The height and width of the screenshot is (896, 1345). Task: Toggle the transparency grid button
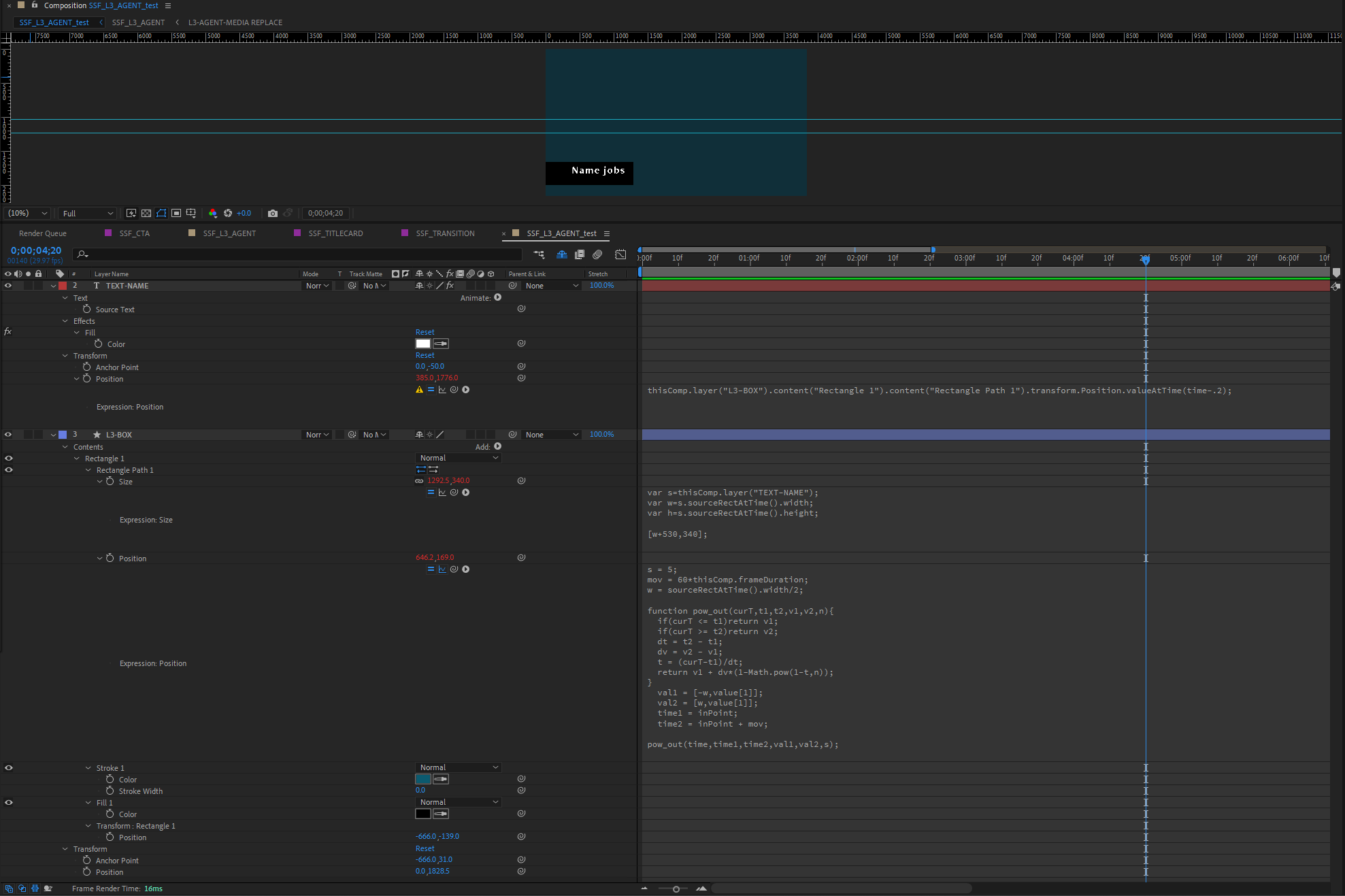[x=146, y=213]
